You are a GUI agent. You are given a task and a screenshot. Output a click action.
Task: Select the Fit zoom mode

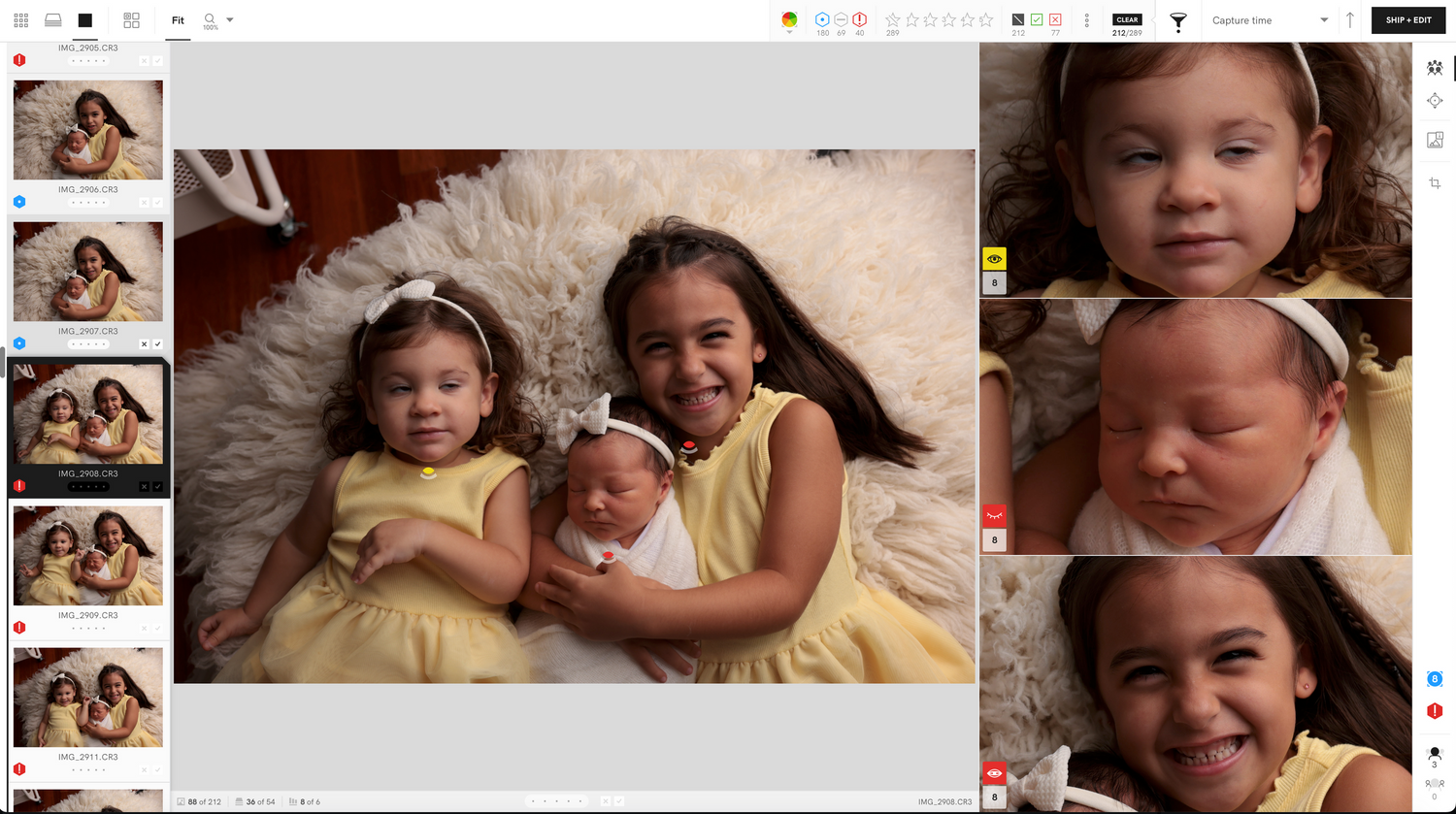tap(178, 20)
